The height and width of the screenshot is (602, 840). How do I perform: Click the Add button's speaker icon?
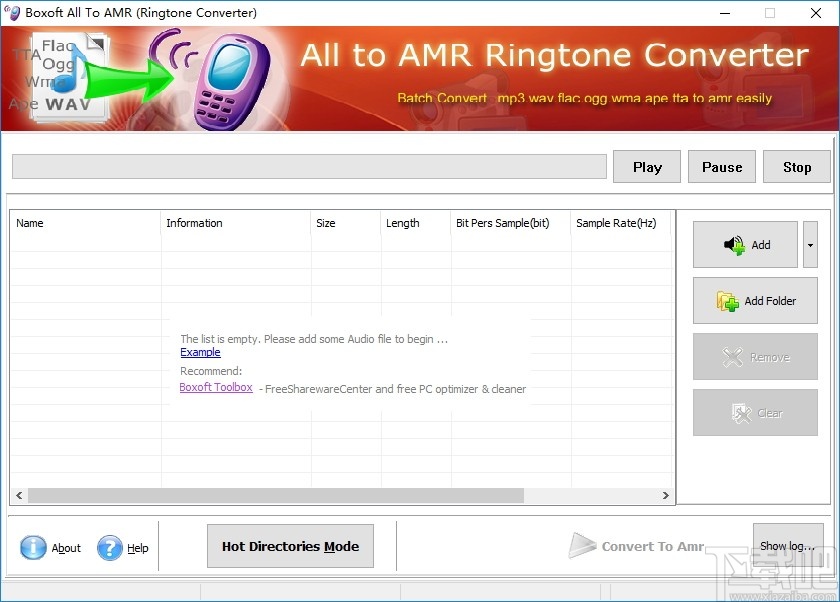pos(732,244)
